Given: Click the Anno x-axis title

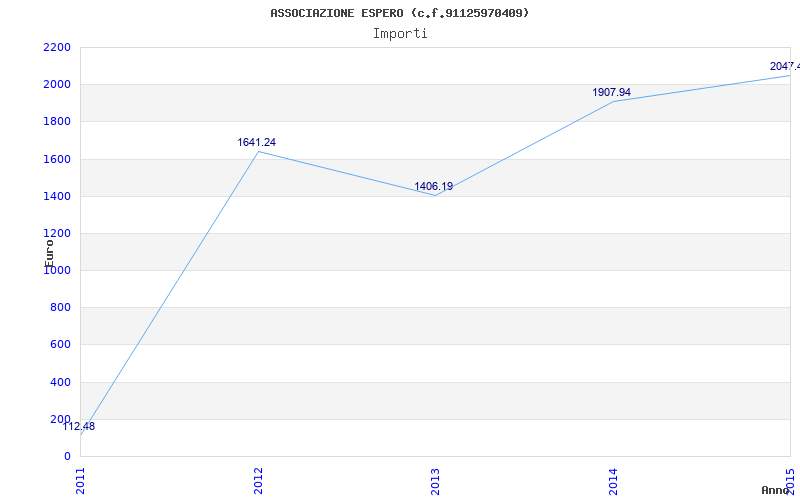Looking at the screenshot, I should (775, 490).
